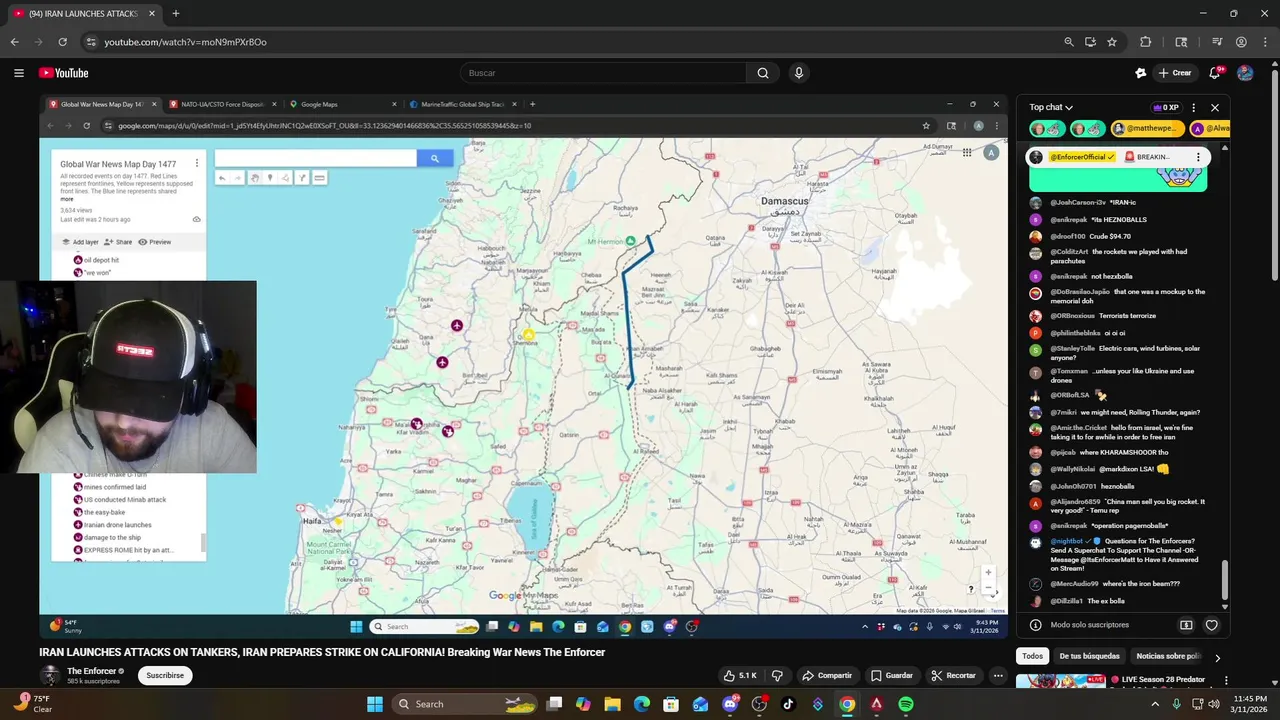
Task: Subscribe with the Suscribirse button
Action: tap(165, 675)
